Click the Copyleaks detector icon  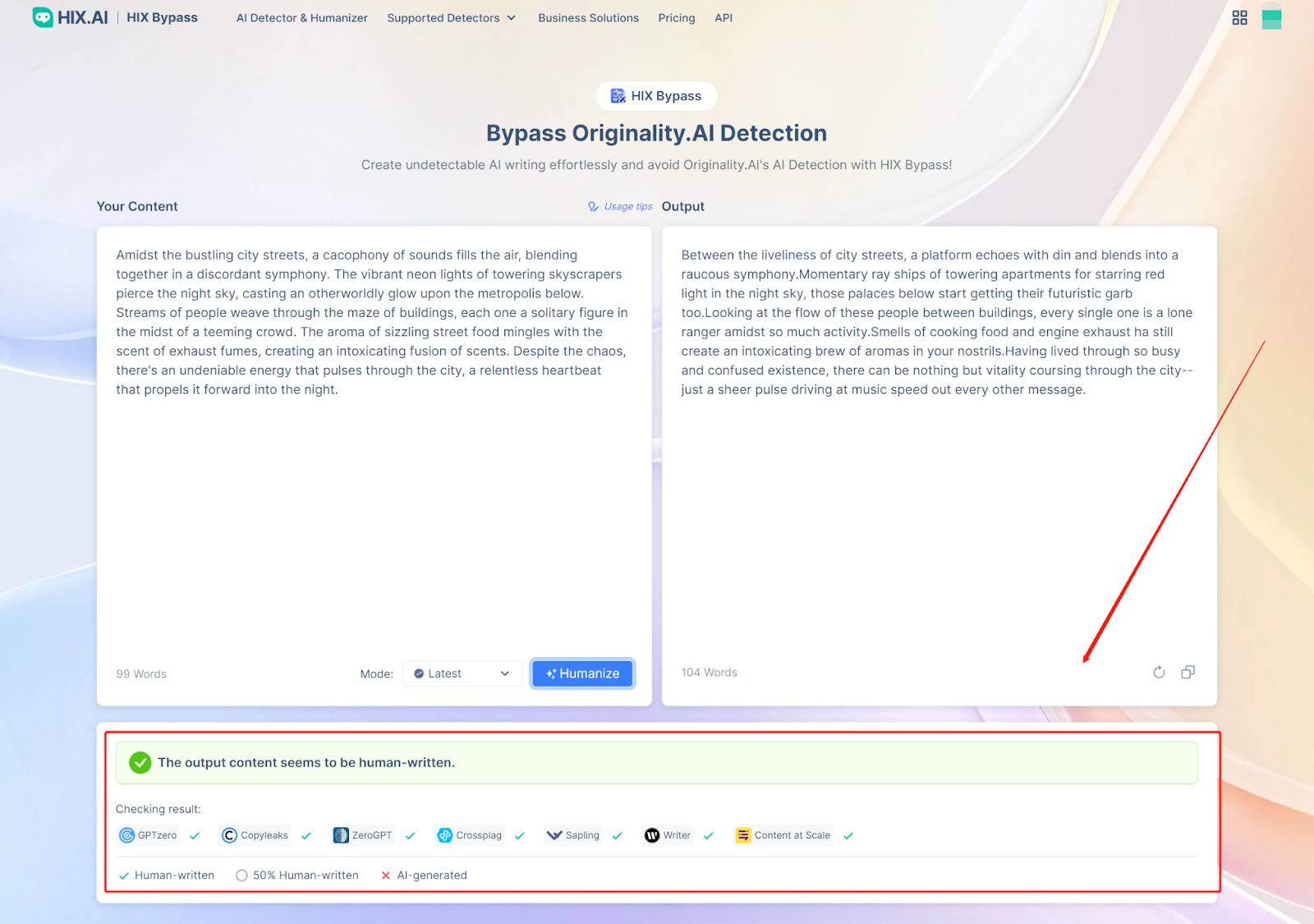pos(229,835)
